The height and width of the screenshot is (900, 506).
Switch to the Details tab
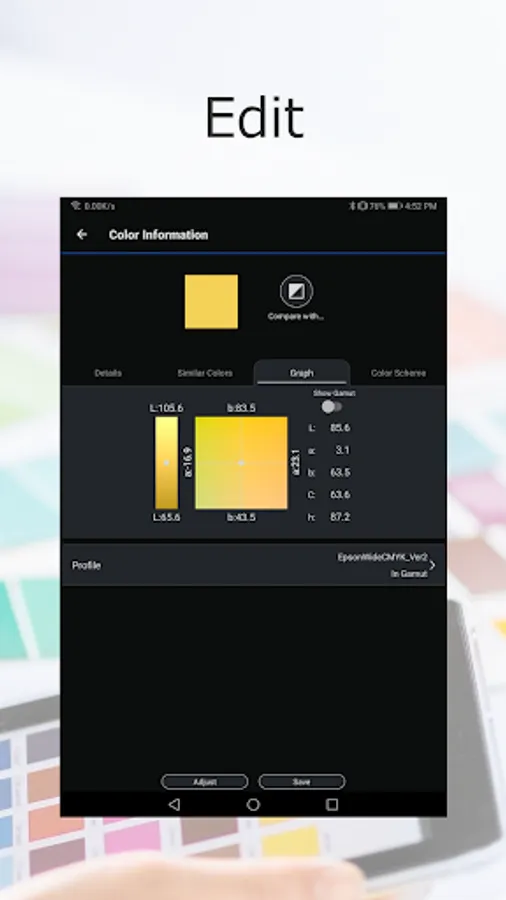point(108,373)
